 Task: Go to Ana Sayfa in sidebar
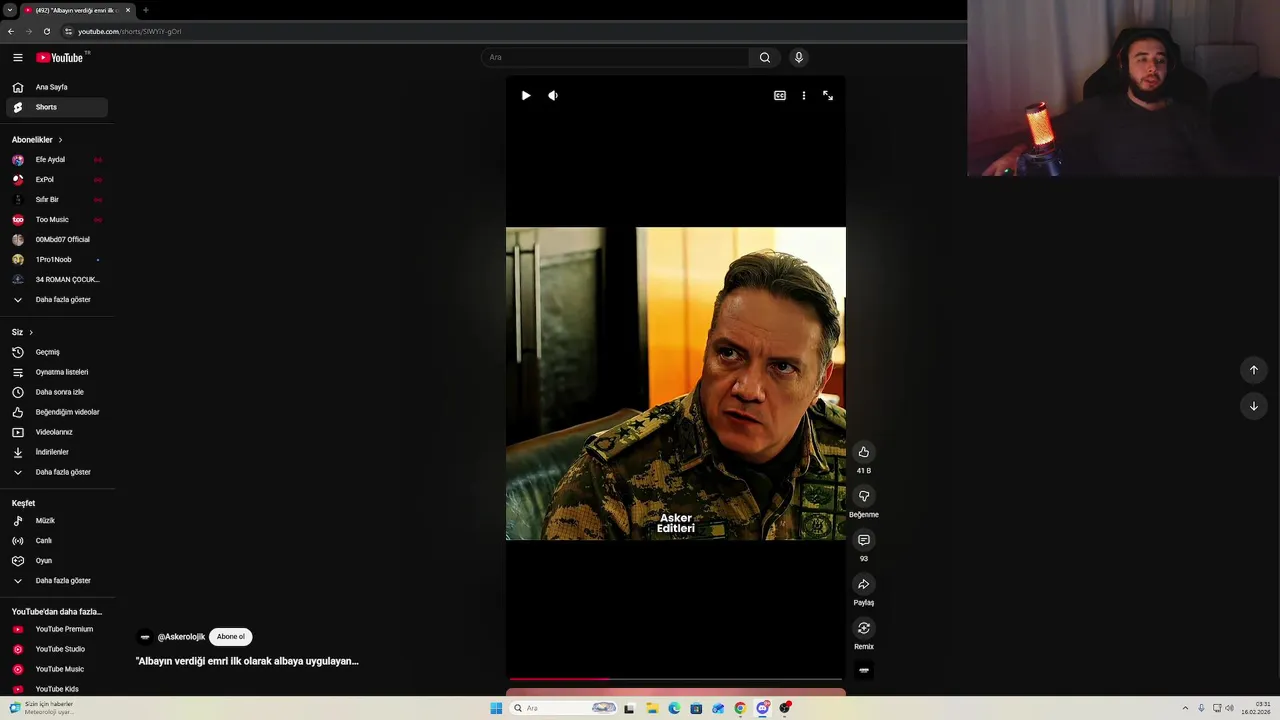[x=57, y=87]
